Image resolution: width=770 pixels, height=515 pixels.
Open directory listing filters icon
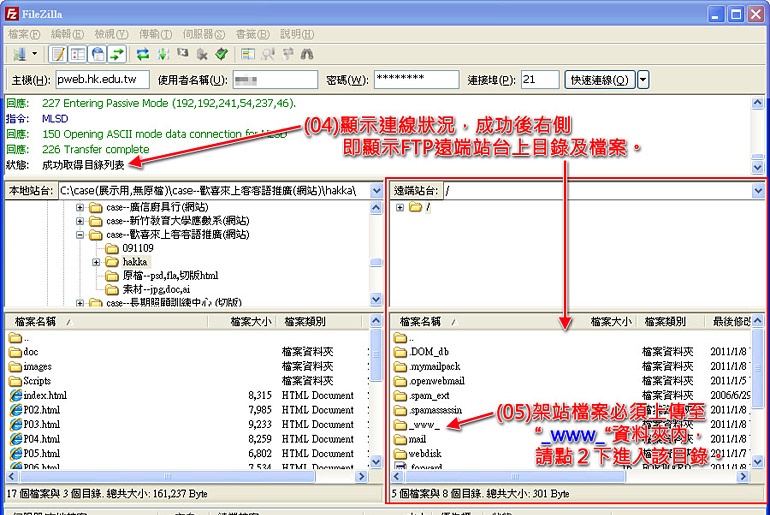[248, 54]
